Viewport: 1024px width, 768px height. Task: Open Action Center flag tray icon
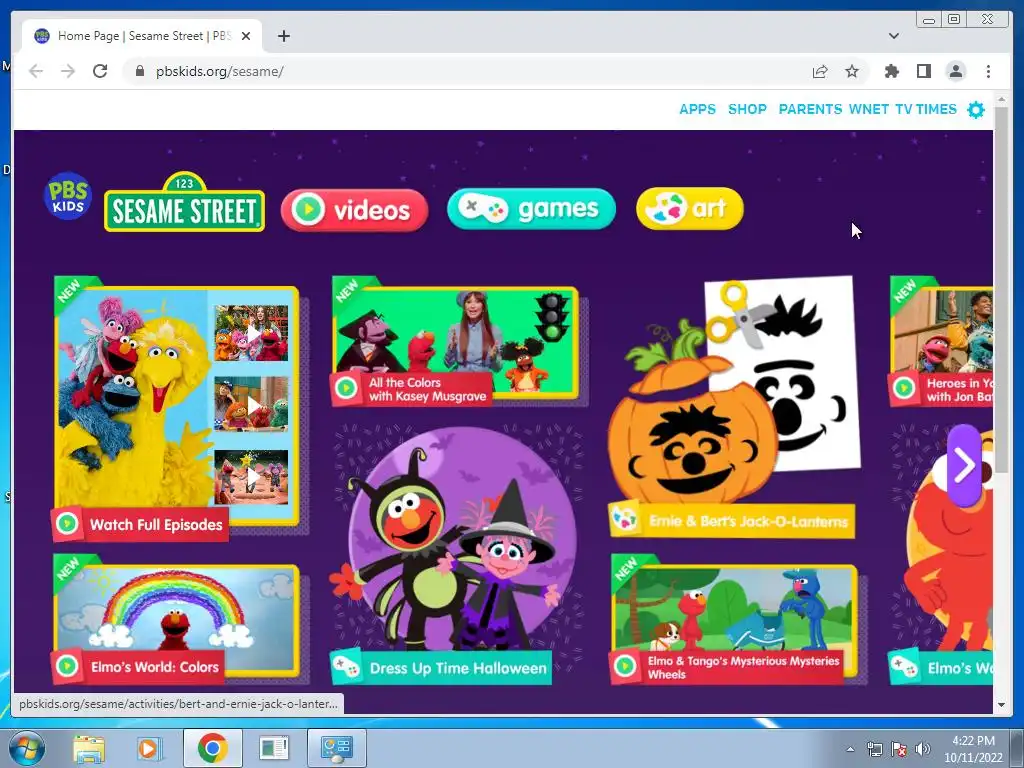pyautogui.click(x=899, y=749)
